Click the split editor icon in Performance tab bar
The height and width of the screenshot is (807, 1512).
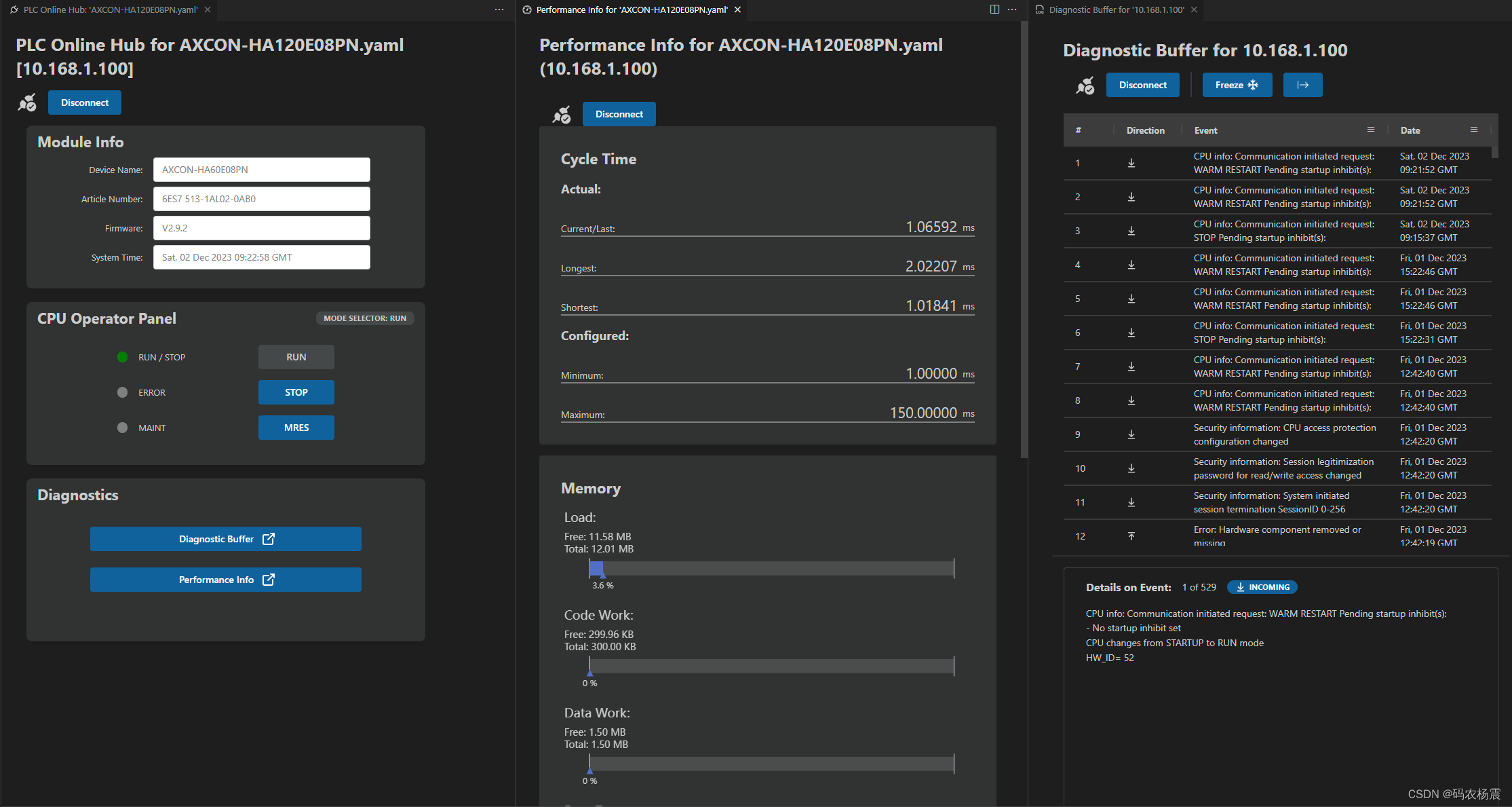(994, 10)
